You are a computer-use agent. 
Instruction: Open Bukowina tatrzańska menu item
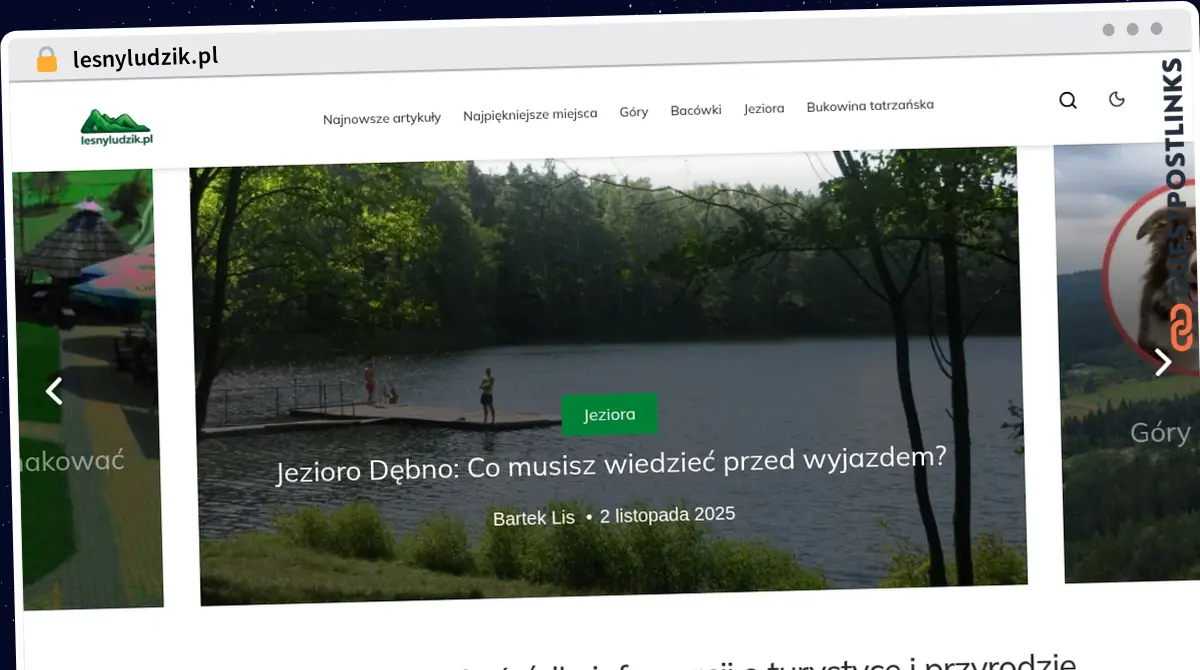870,105
